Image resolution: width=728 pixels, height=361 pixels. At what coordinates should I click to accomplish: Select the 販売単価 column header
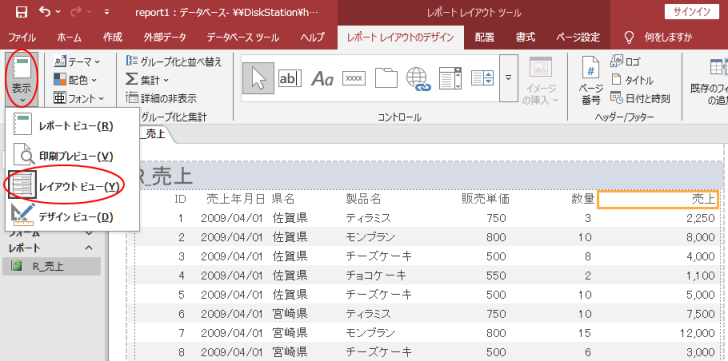point(485,200)
